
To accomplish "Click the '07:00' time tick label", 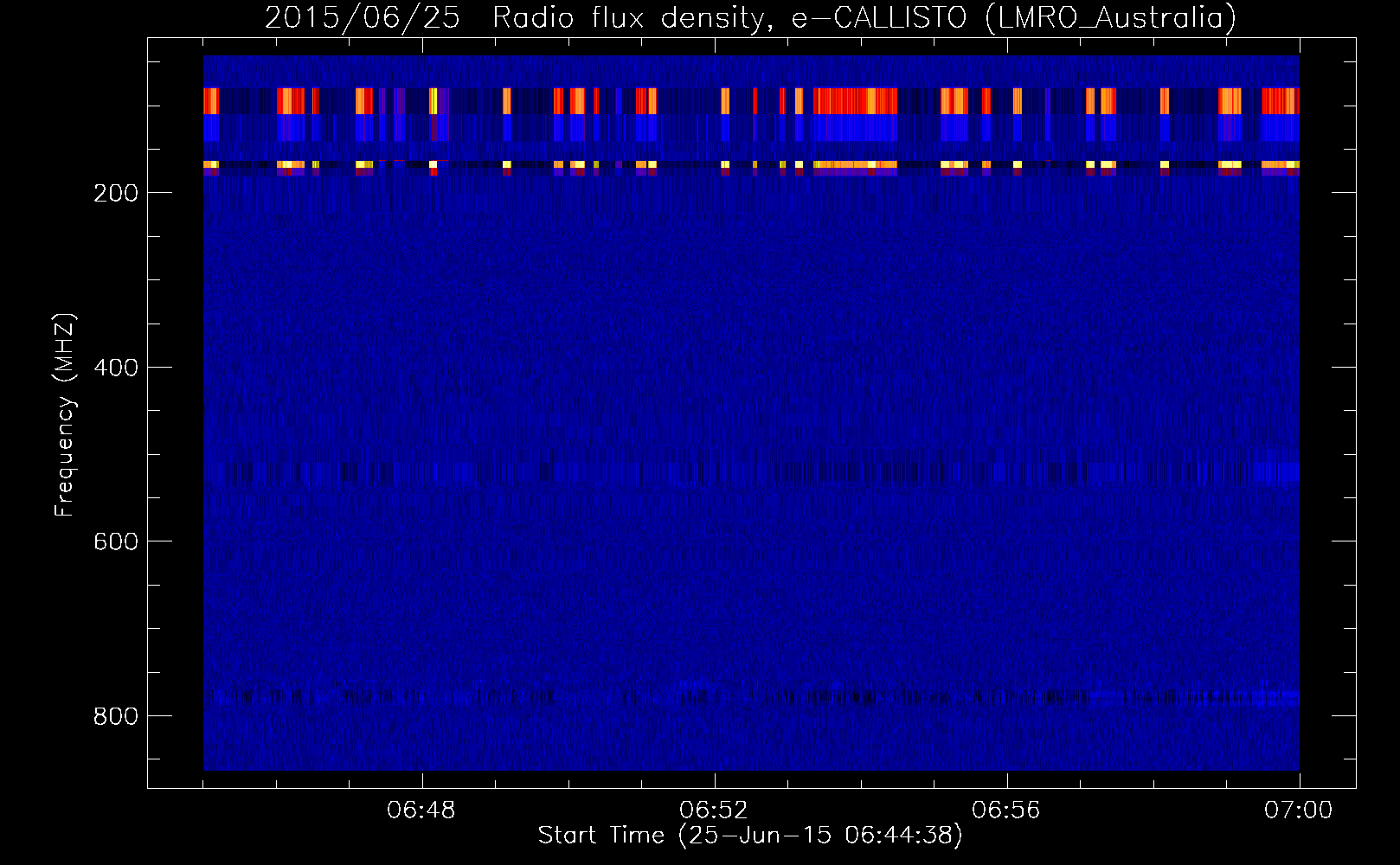I will pos(1299,811).
